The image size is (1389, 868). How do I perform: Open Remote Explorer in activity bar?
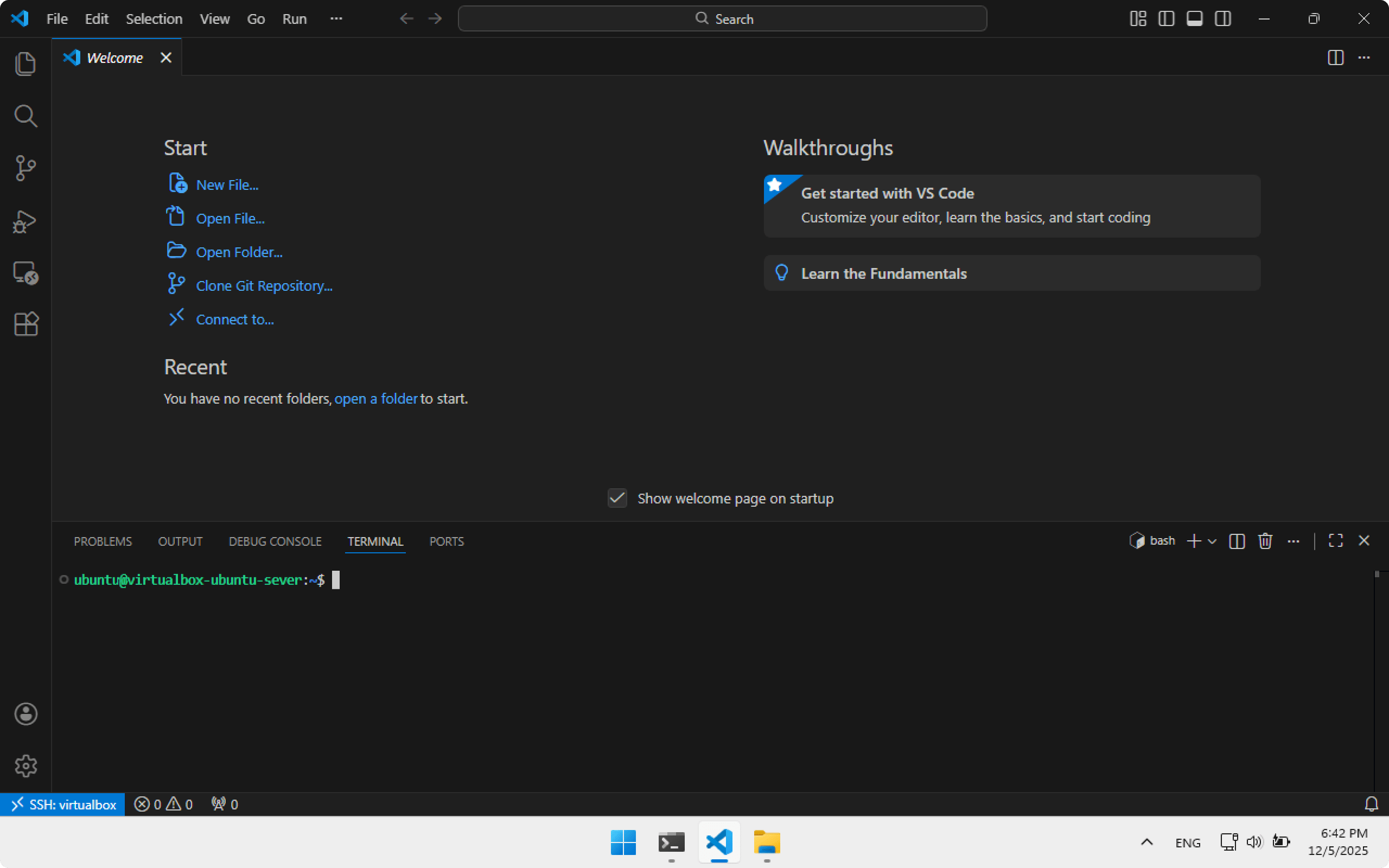(26, 273)
